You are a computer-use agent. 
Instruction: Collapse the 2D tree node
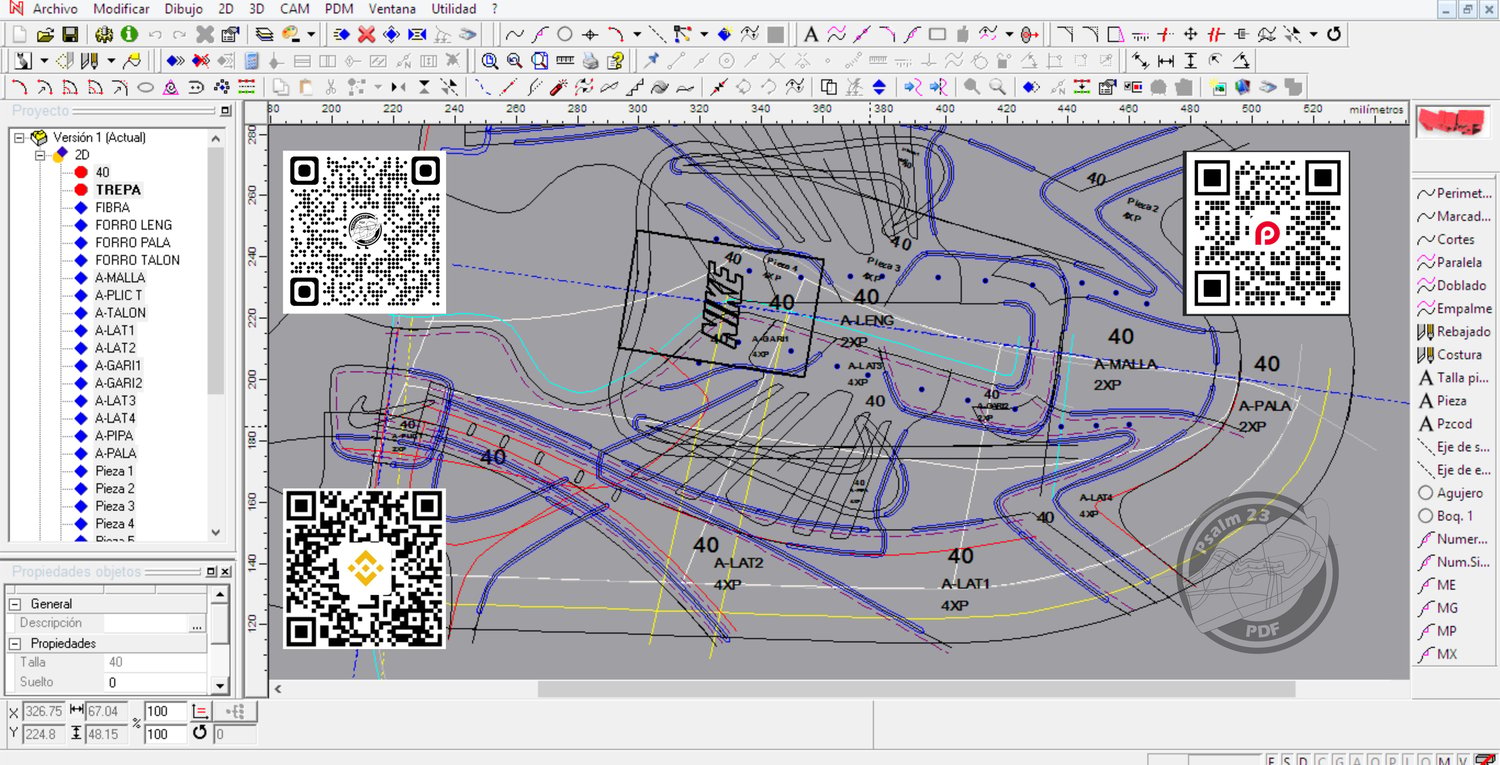(40, 155)
